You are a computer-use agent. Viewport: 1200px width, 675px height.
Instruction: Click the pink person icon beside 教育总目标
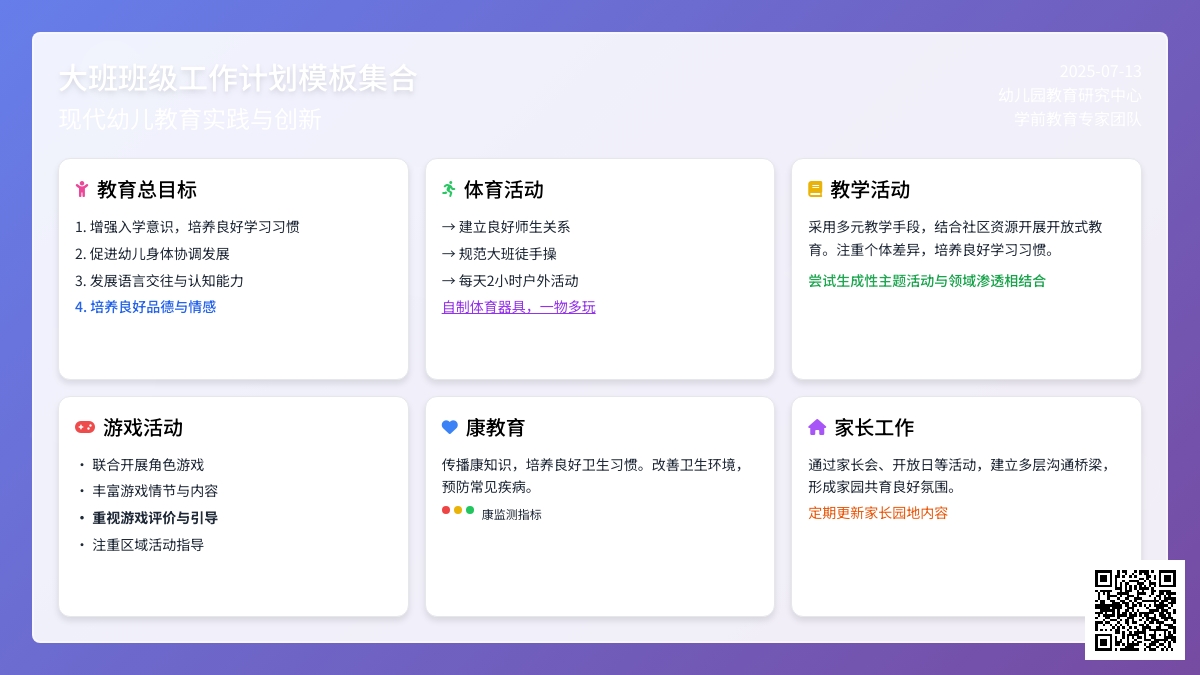(83, 189)
